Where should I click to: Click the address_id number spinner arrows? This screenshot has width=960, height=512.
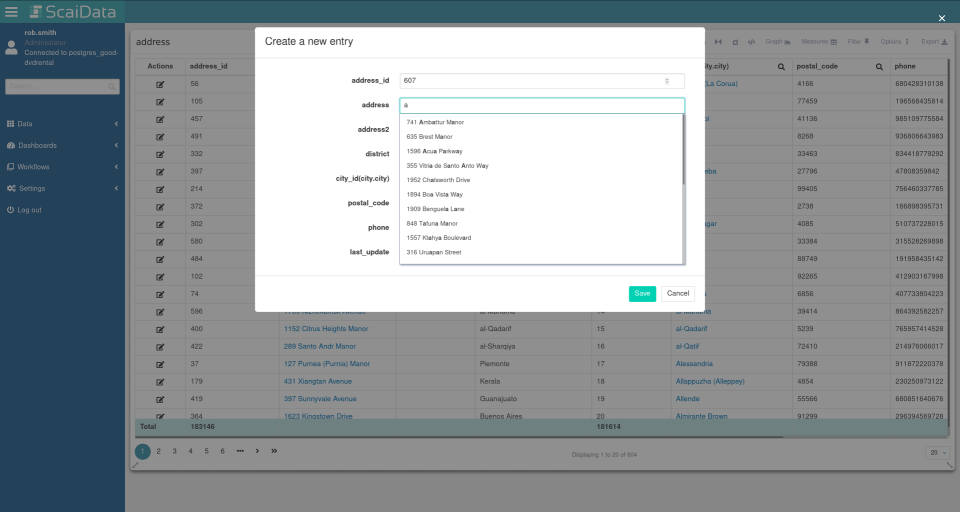pyautogui.click(x=667, y=81)
